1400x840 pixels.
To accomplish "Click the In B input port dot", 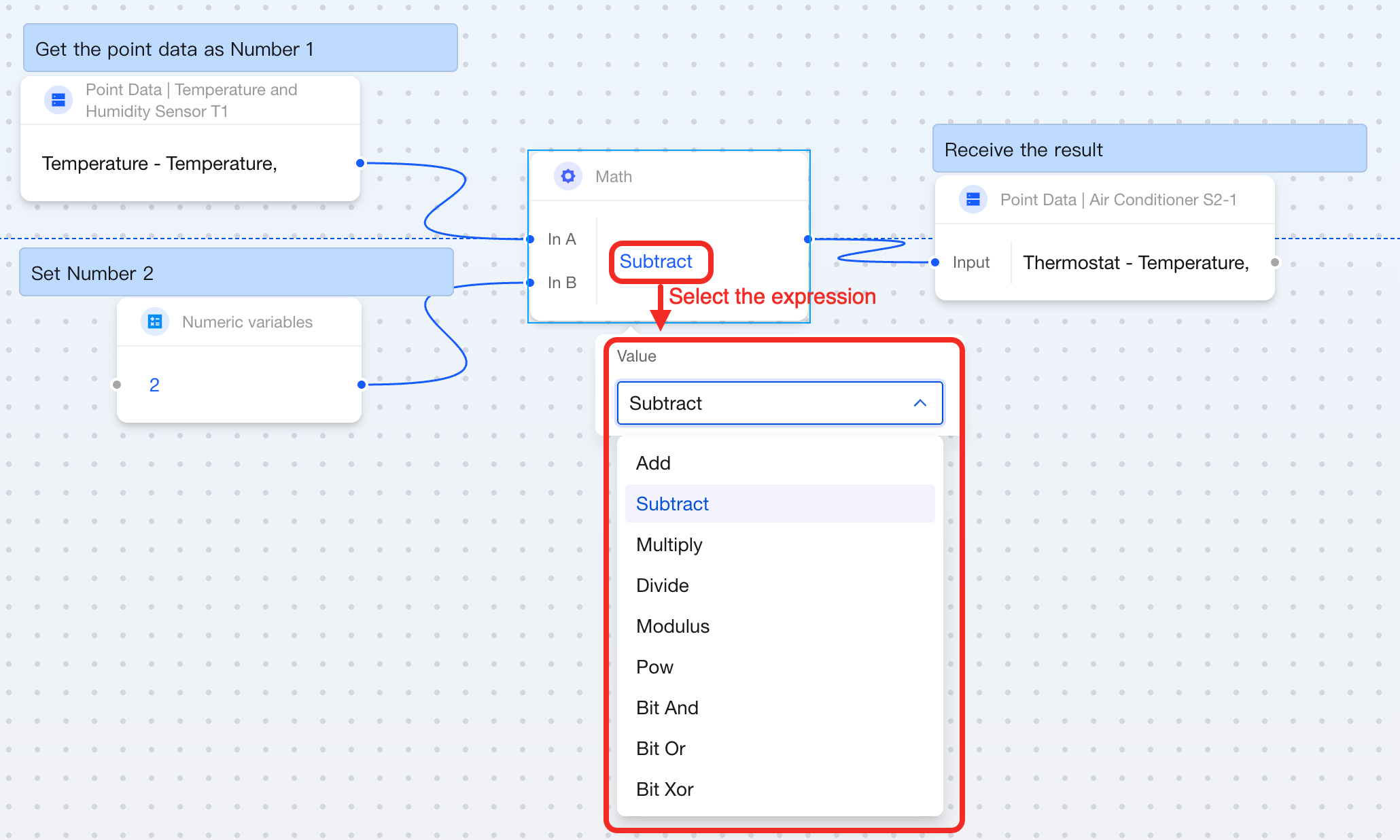I will tap(531, 283).
